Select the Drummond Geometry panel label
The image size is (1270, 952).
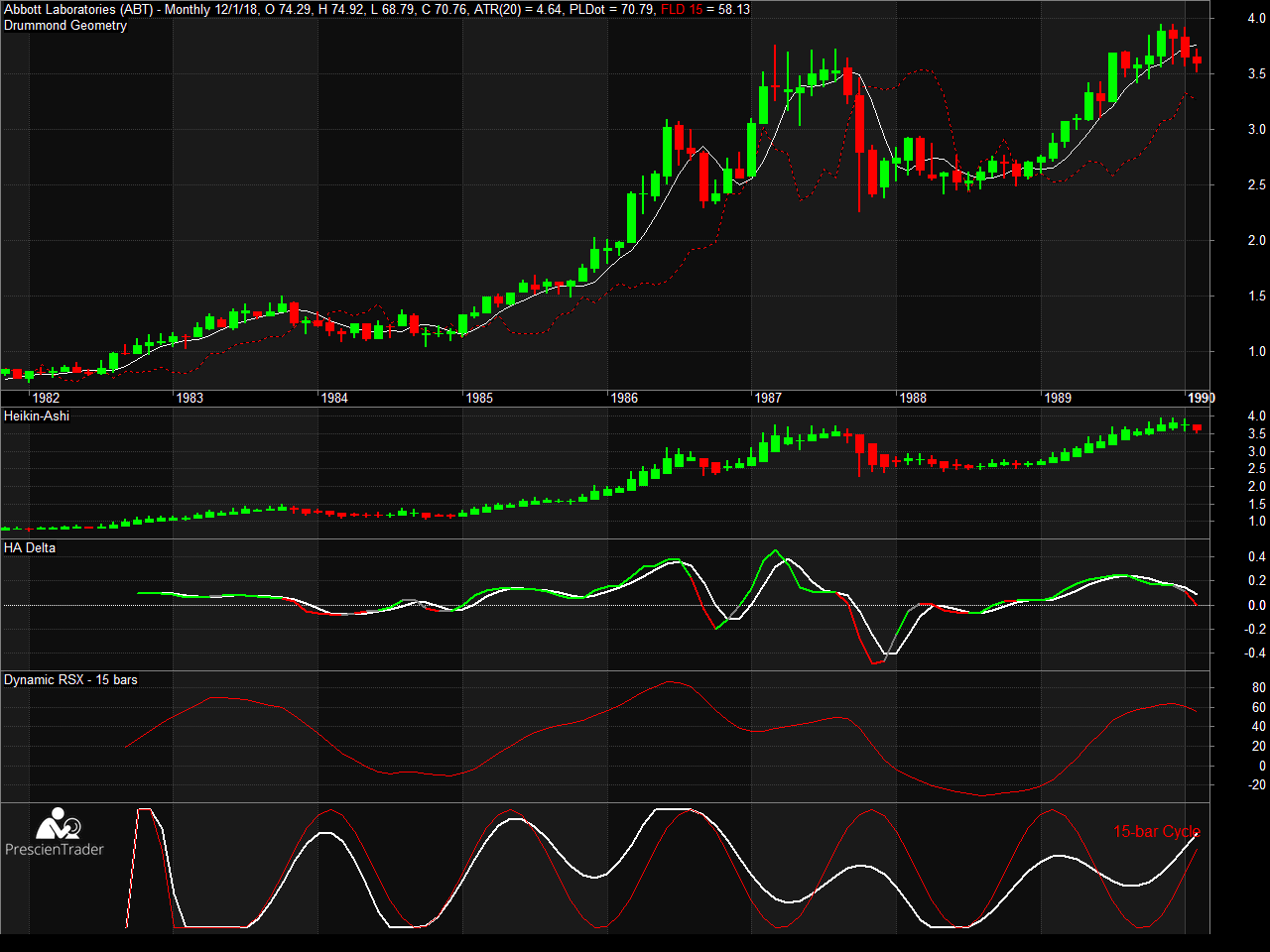[65, 25]
